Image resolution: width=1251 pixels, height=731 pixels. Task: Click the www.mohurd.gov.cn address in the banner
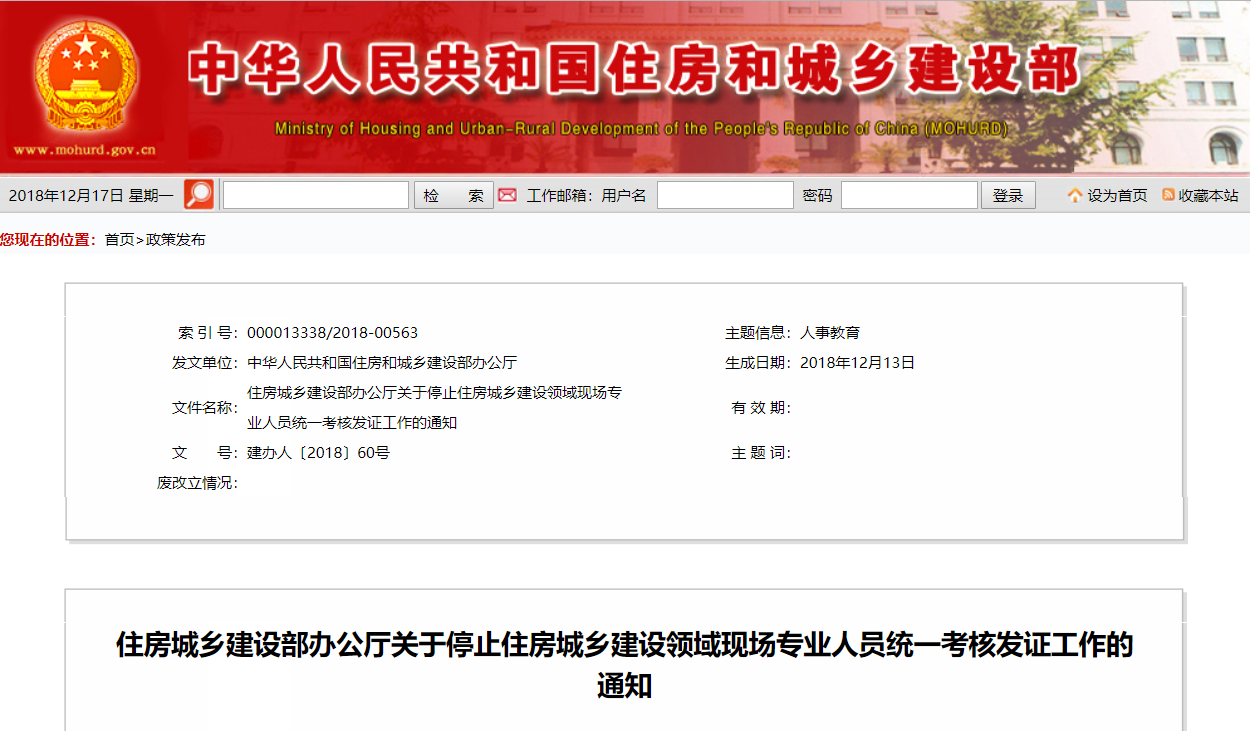(x=85, y=151)
